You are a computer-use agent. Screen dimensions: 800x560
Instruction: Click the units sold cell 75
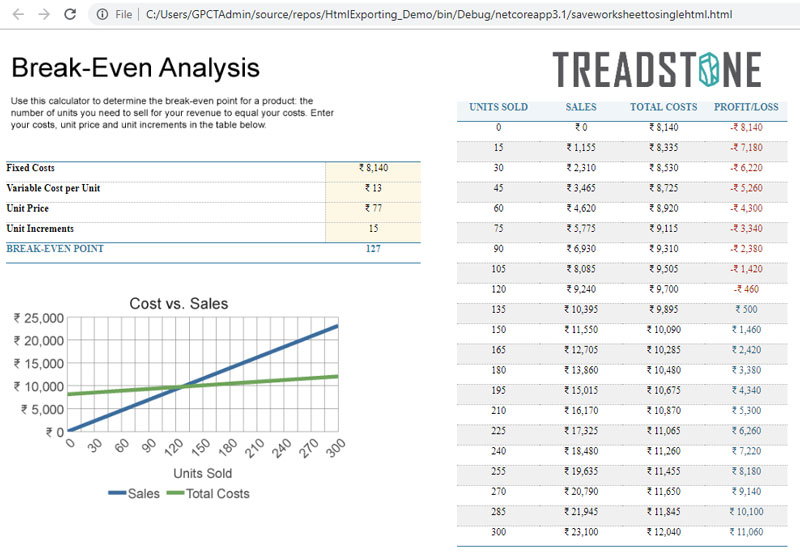498,228
